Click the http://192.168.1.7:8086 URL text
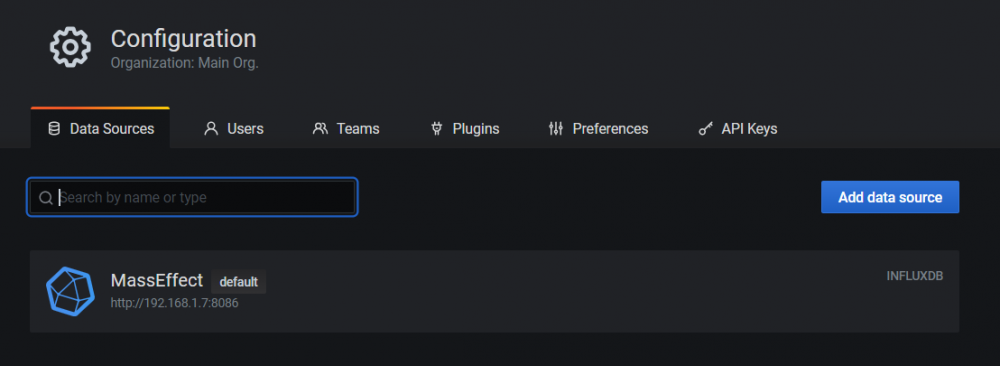Screen dimensions: 1000x366 click(x=175, y=303)
